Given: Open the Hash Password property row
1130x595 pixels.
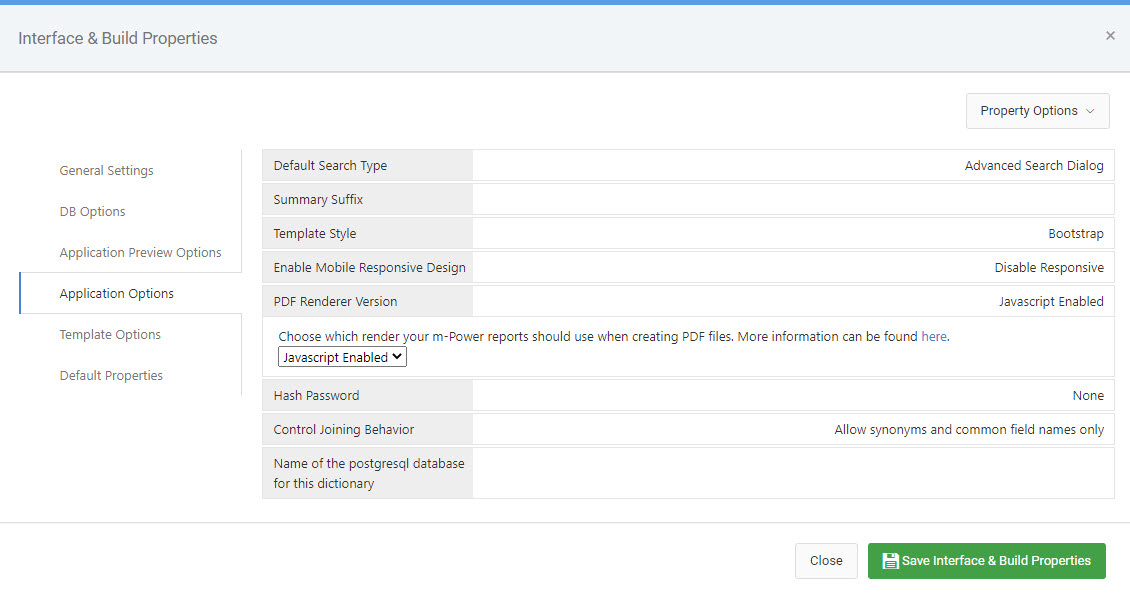Looking at the screenshot, I should [688, 395].
